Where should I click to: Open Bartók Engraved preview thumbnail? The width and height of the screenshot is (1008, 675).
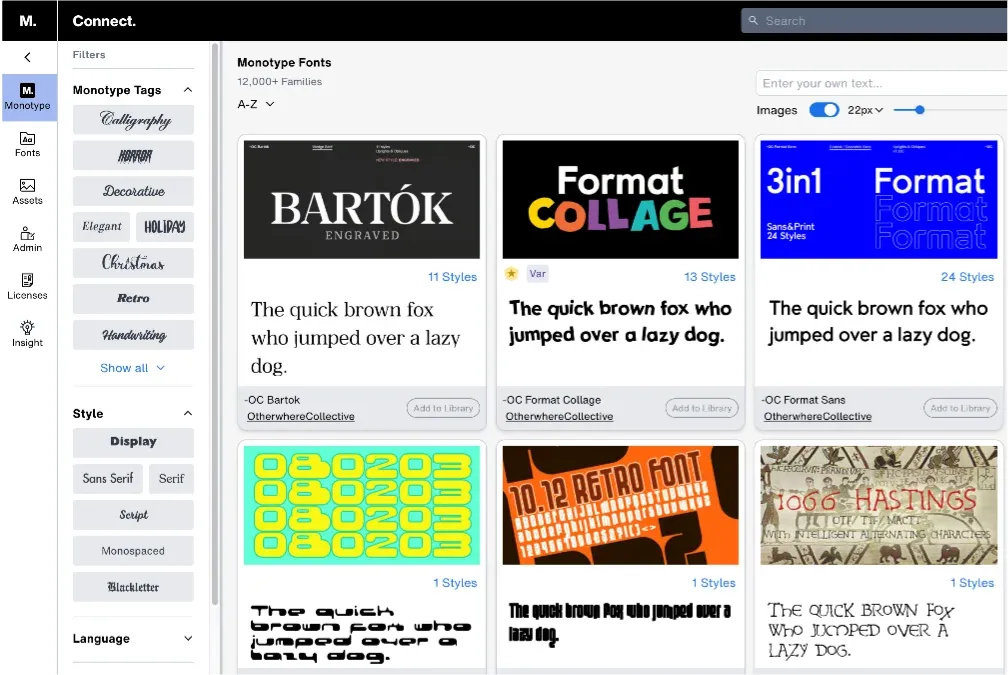pos(362,199)
